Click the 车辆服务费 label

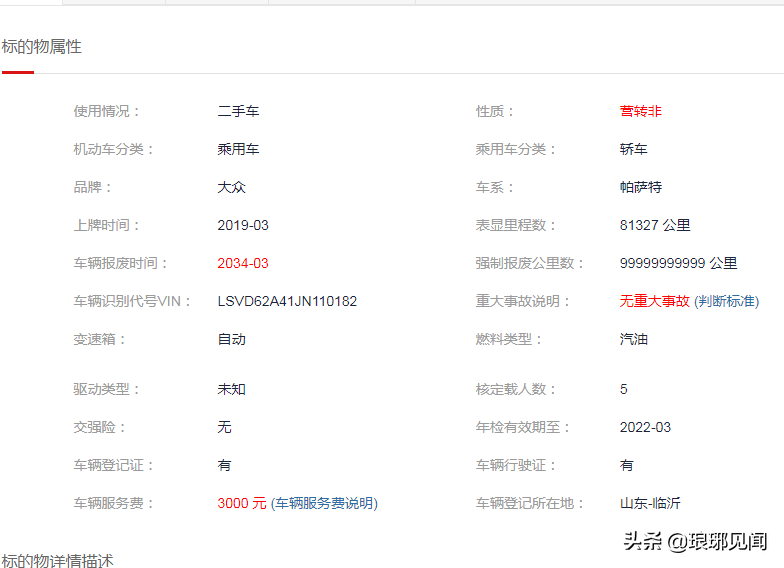coord(114,503)
